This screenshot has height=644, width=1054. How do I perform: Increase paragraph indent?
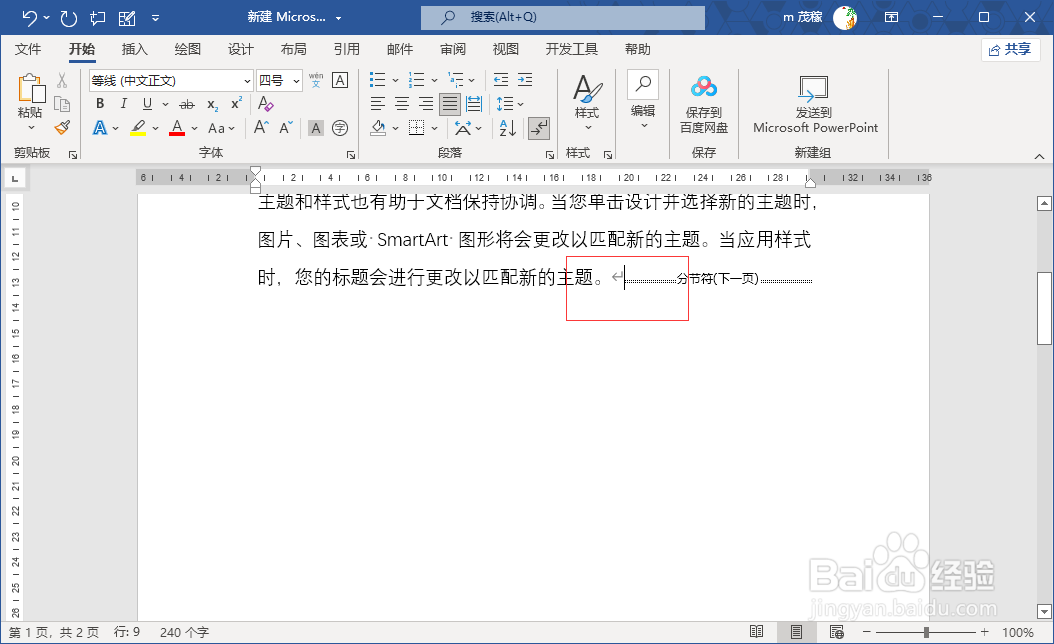click(525, 80)
